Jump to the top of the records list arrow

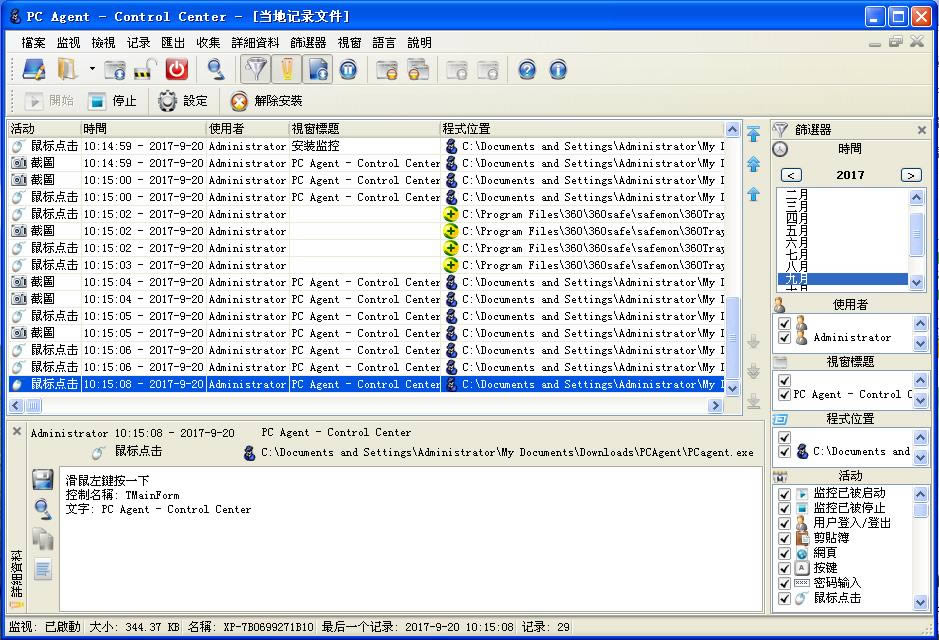tap(754, 134)
